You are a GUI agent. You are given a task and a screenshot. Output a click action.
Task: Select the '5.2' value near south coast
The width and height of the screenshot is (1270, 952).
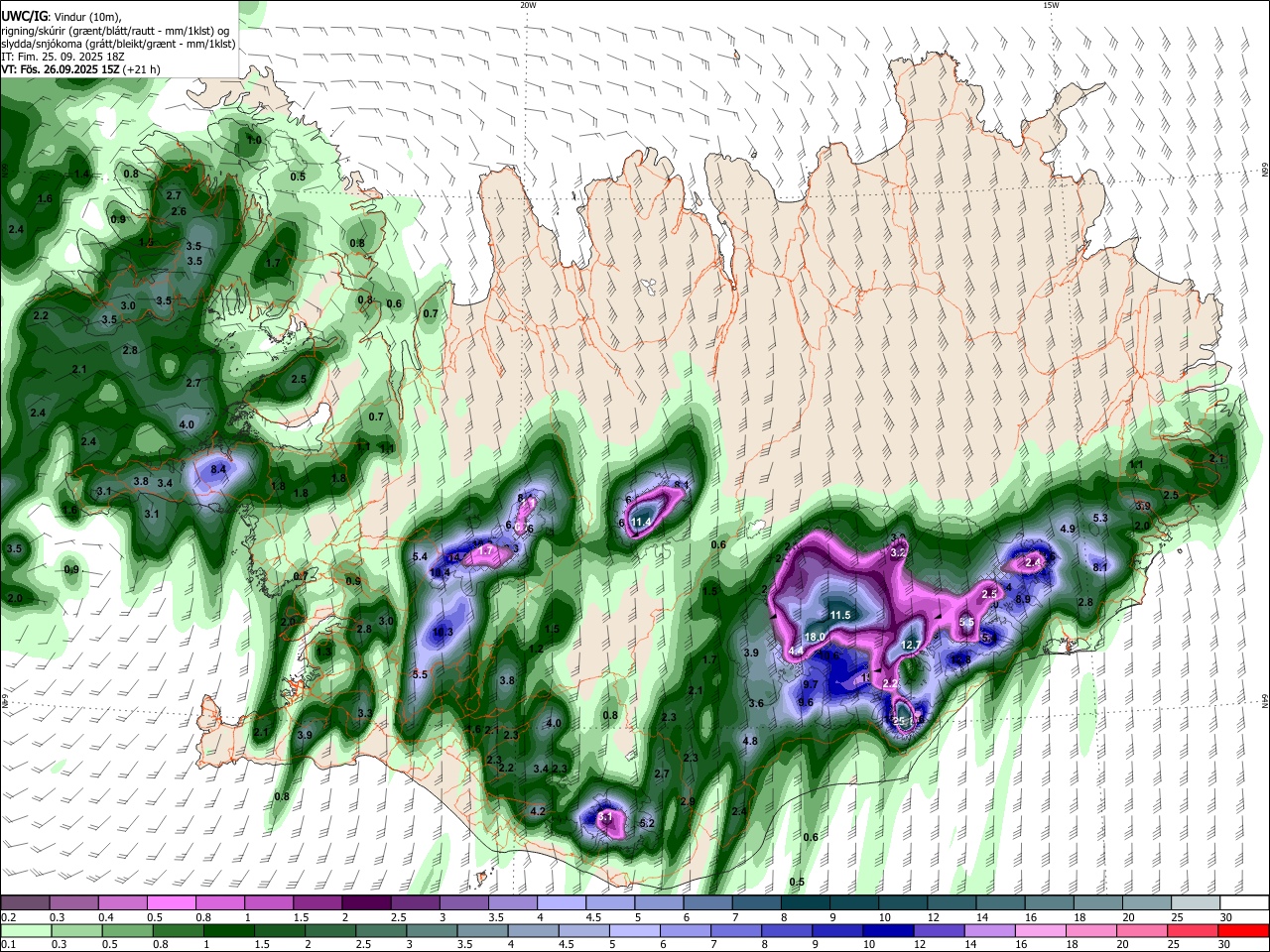[x=647, y=823]
